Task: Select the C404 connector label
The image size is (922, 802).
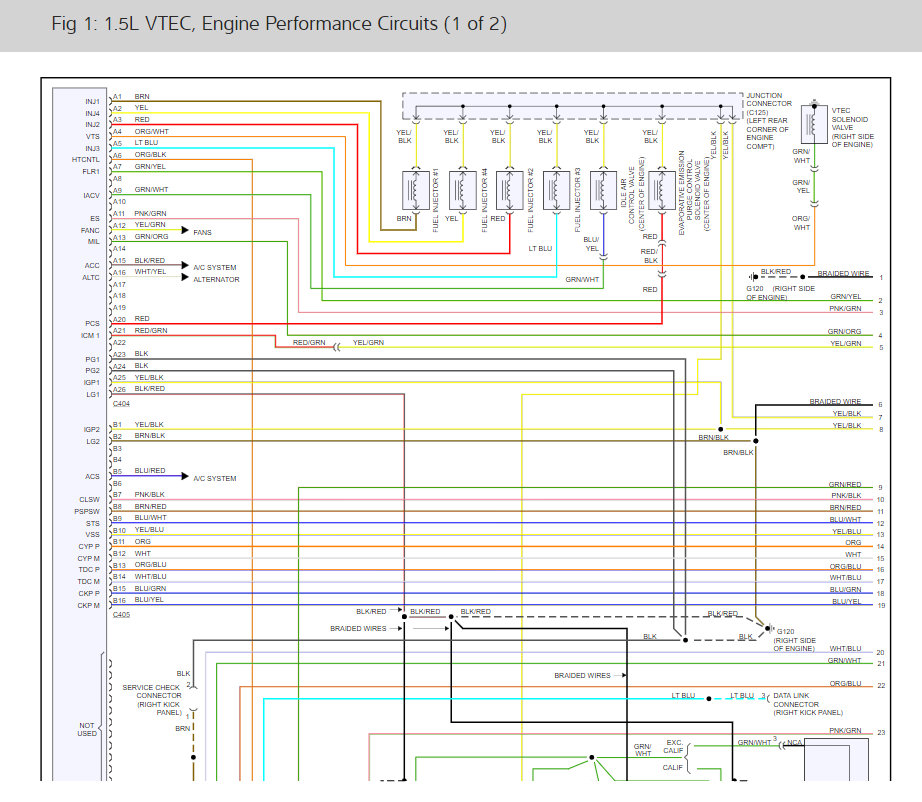Action: 121,402
